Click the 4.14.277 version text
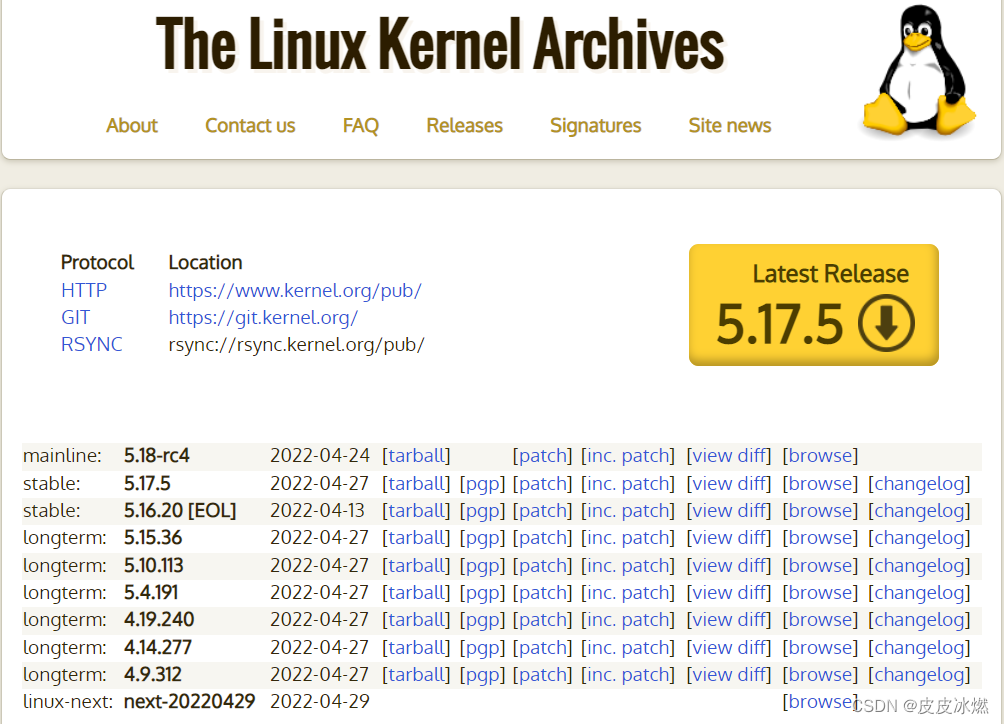Image resolution: width=1004 pixels, height=724 pixels. pyautogui.click(x=158, y=648)
